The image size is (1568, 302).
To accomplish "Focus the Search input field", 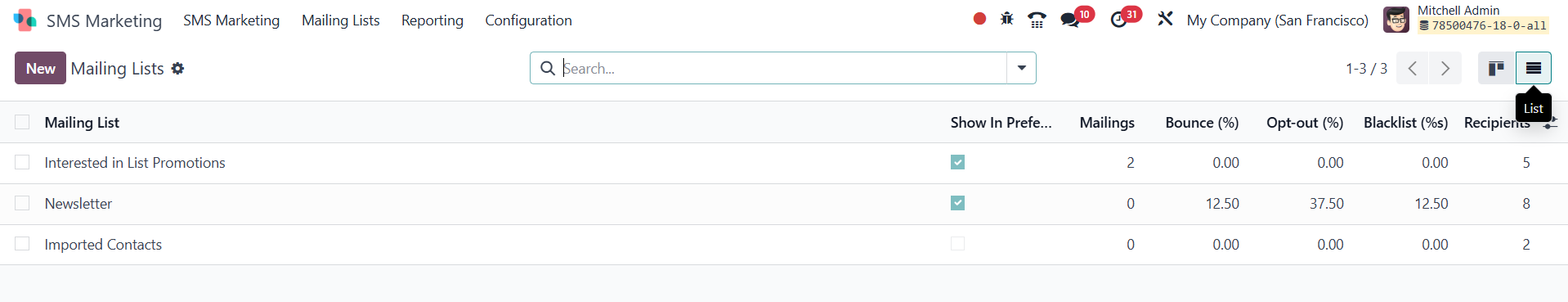I will click(783, 68).
